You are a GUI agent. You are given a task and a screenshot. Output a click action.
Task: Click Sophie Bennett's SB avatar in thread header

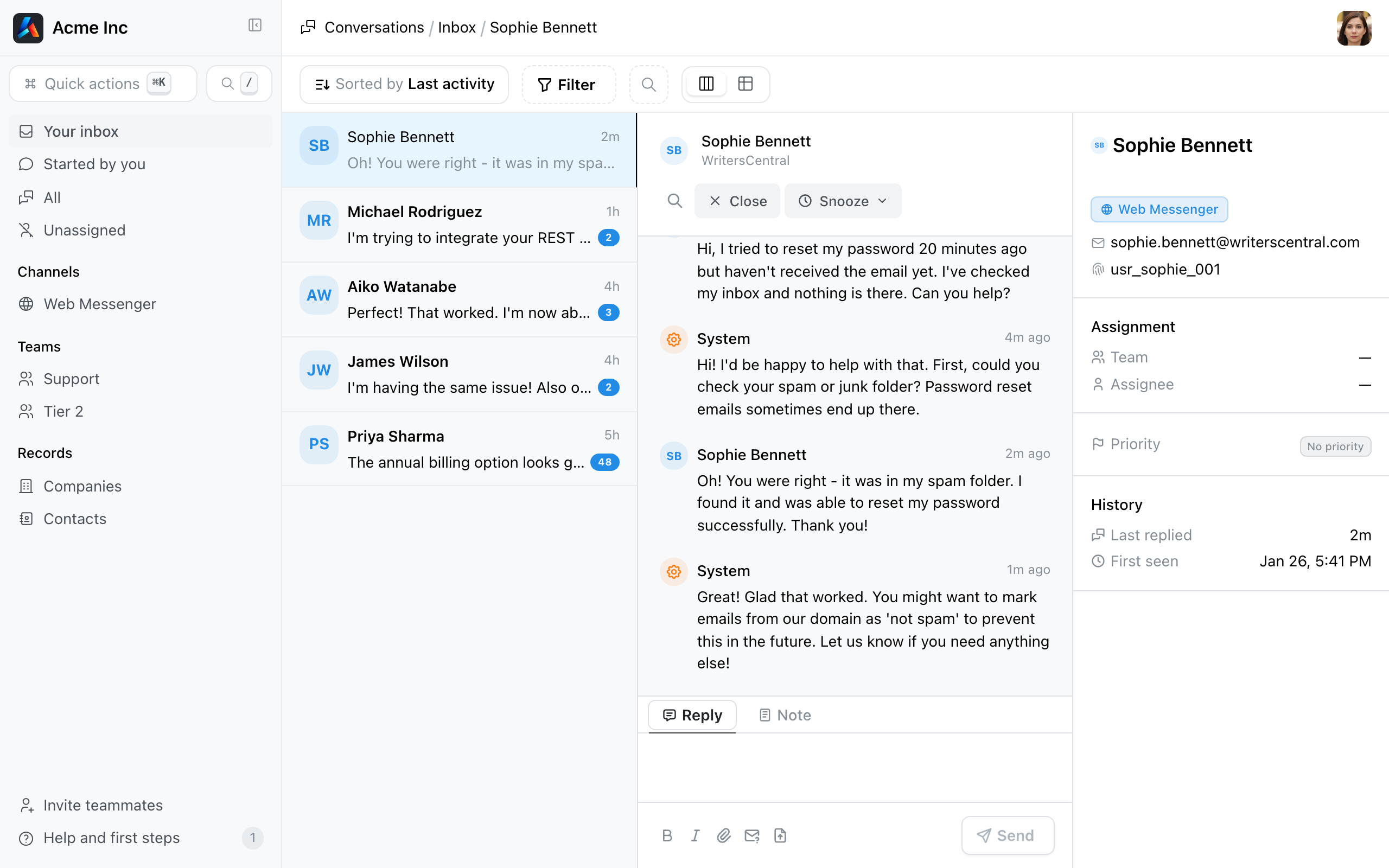coord(674,150)
